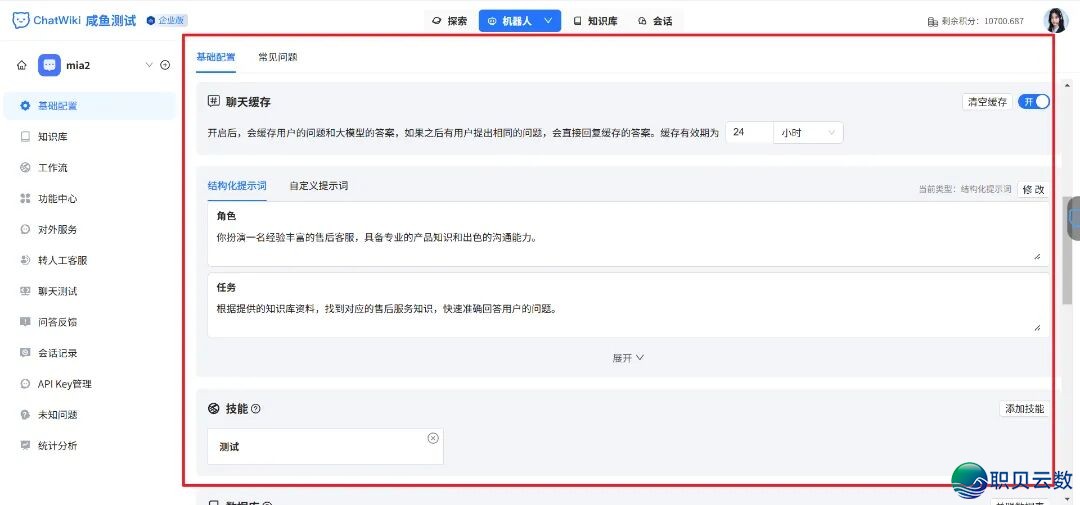Click 聊天测试 label in the sidebar
The image size is (1080, 505).
click(58, 291)
